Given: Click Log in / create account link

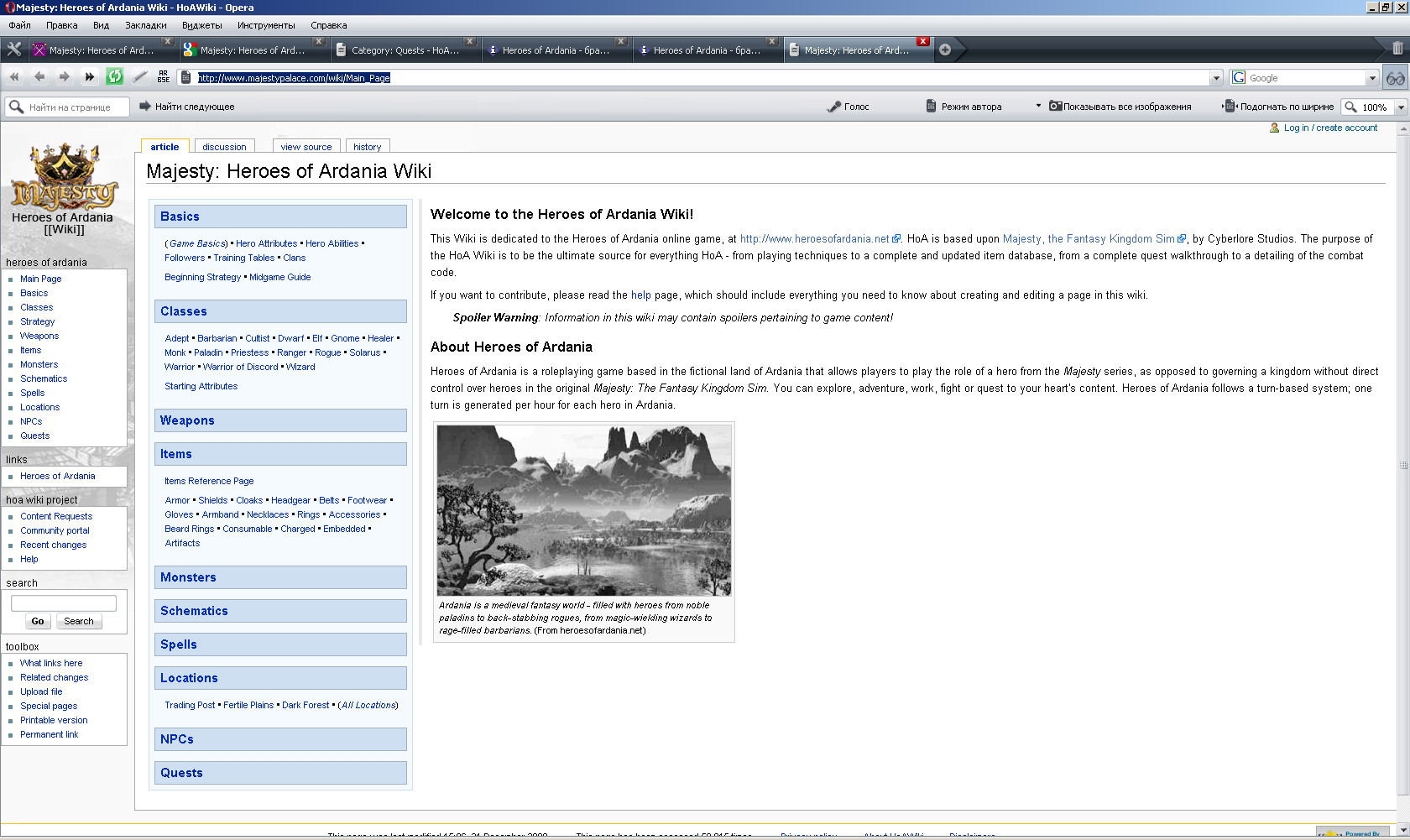Looking at the screenshot, I should click(1330, 128).
